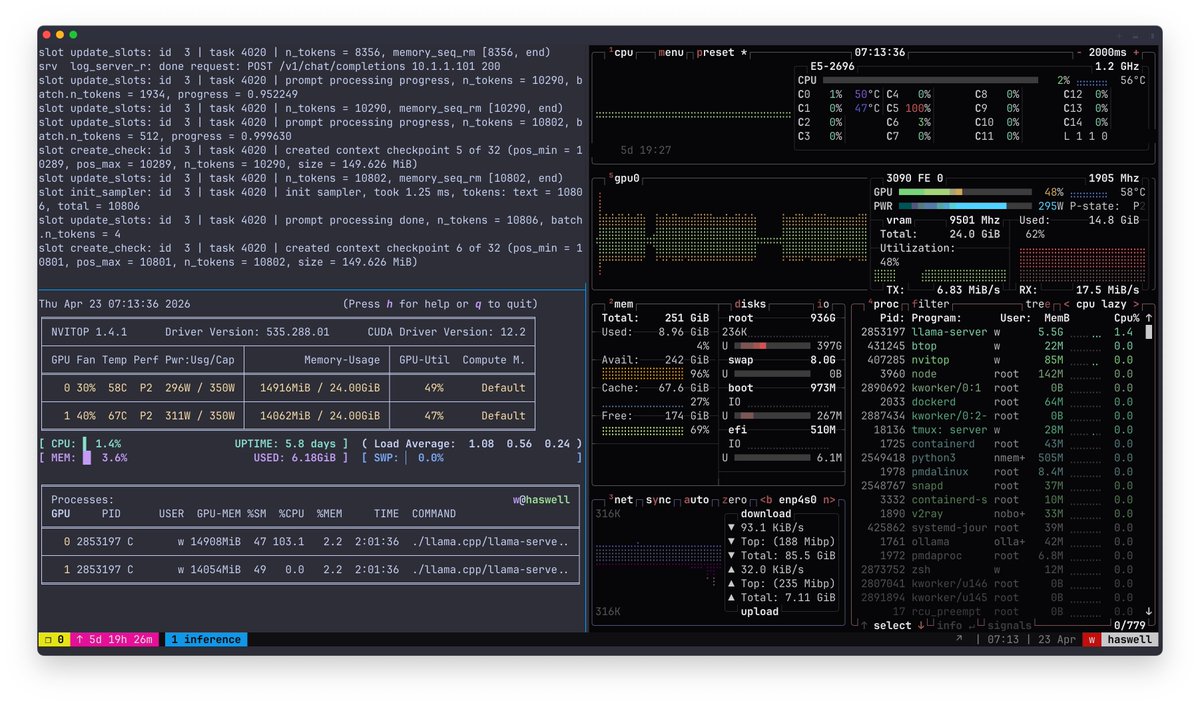Viewport: 1200px width, 705px height.
Task: Decrease btop update interval with minus
Action: pyautogui.click(x=1081, y=52)
